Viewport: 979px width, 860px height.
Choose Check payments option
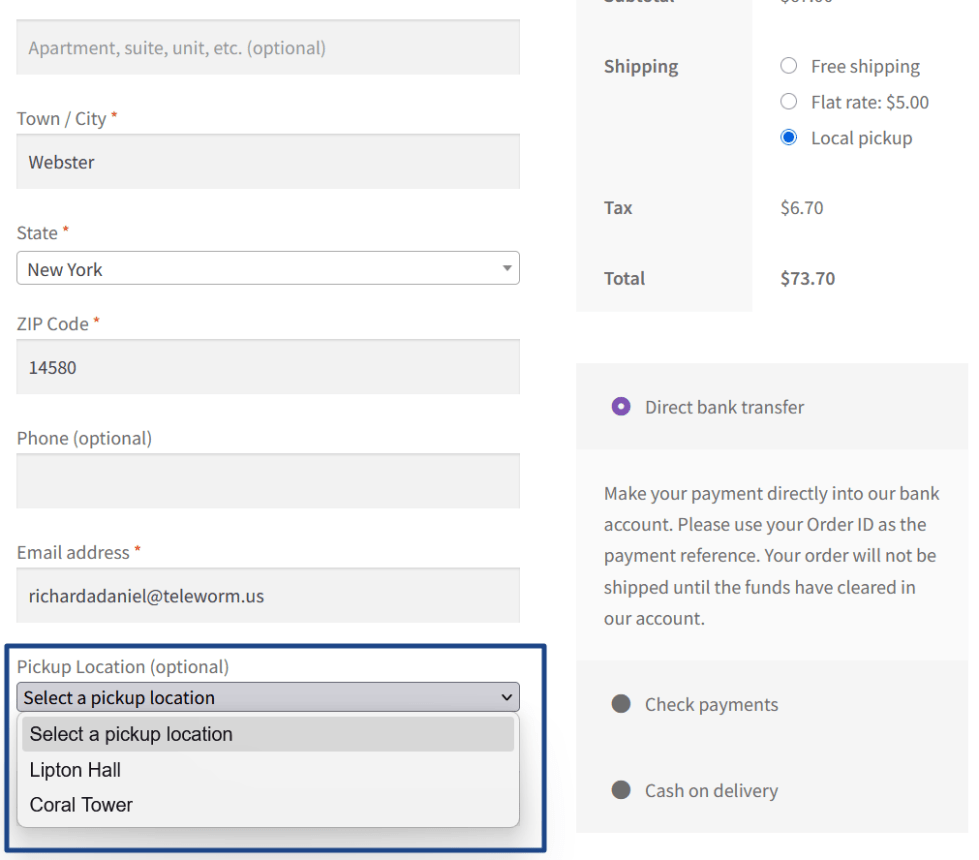pyautogui.click(x=621, y=704)
